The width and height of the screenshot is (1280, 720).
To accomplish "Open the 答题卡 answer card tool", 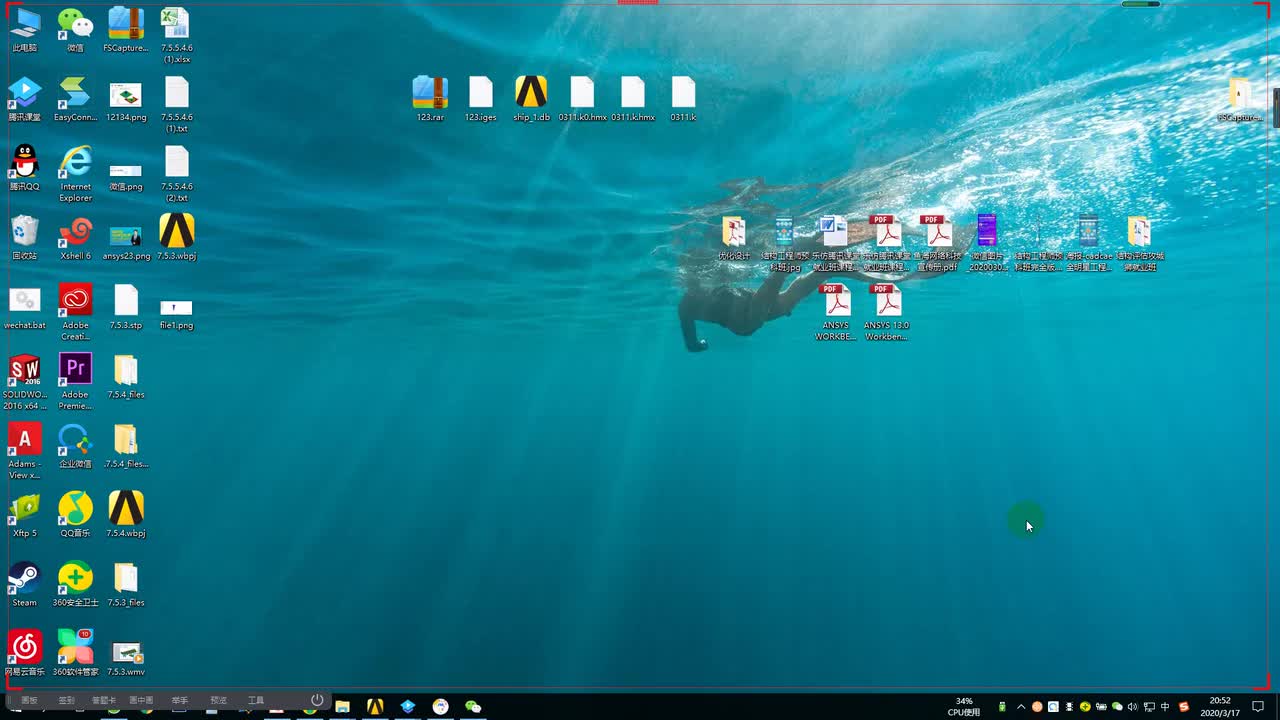I will 104,700.
